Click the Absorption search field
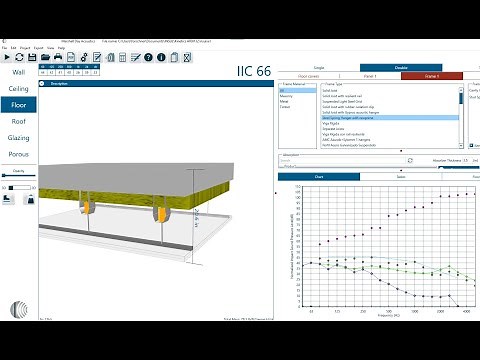480x360 pixels. pyautogui.click(x=342, y=160)
